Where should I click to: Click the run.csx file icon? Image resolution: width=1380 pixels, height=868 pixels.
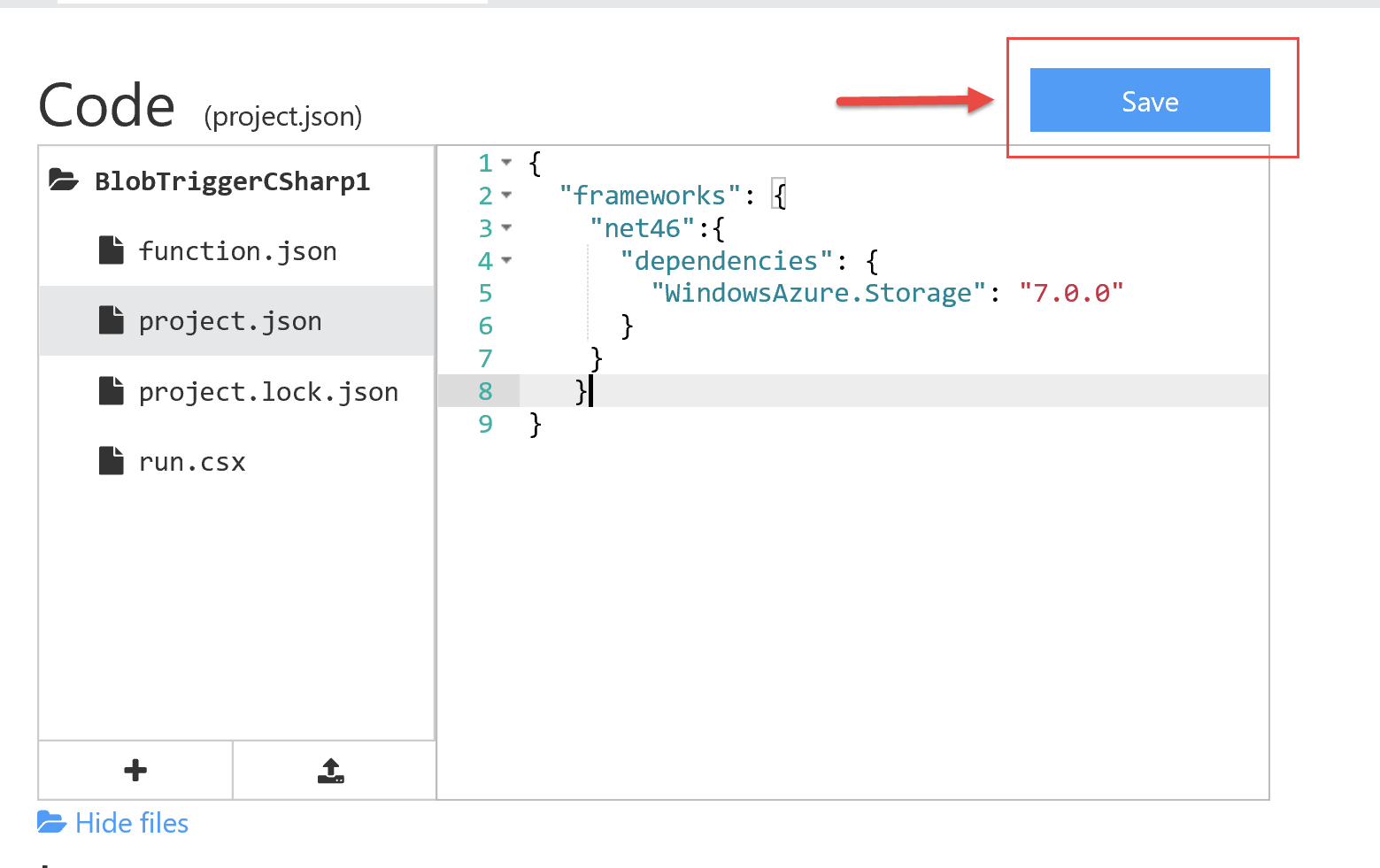pyautogui.click(x=112, y=461)
